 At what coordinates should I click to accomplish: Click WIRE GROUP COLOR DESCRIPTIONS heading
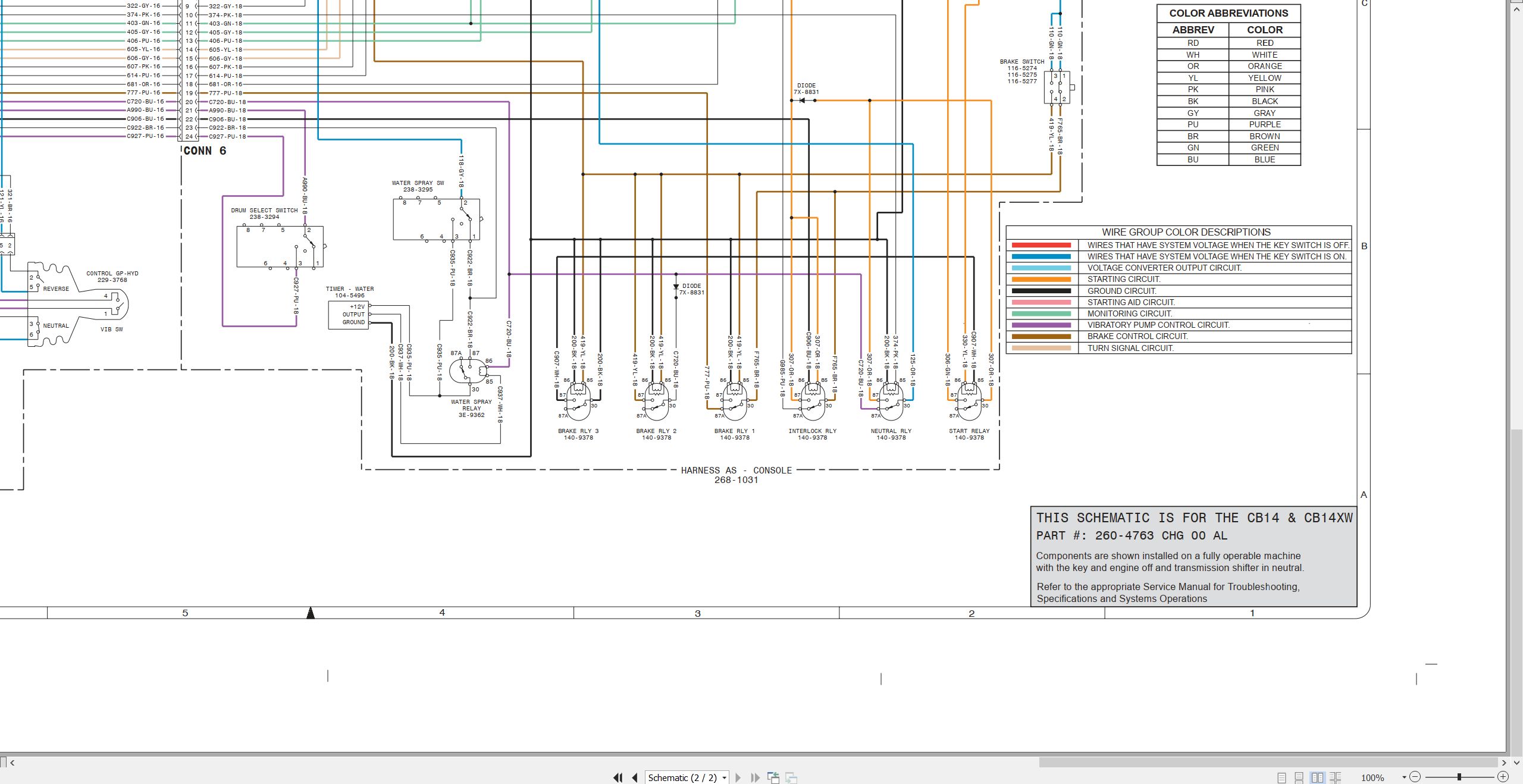tap(1186, 232)
